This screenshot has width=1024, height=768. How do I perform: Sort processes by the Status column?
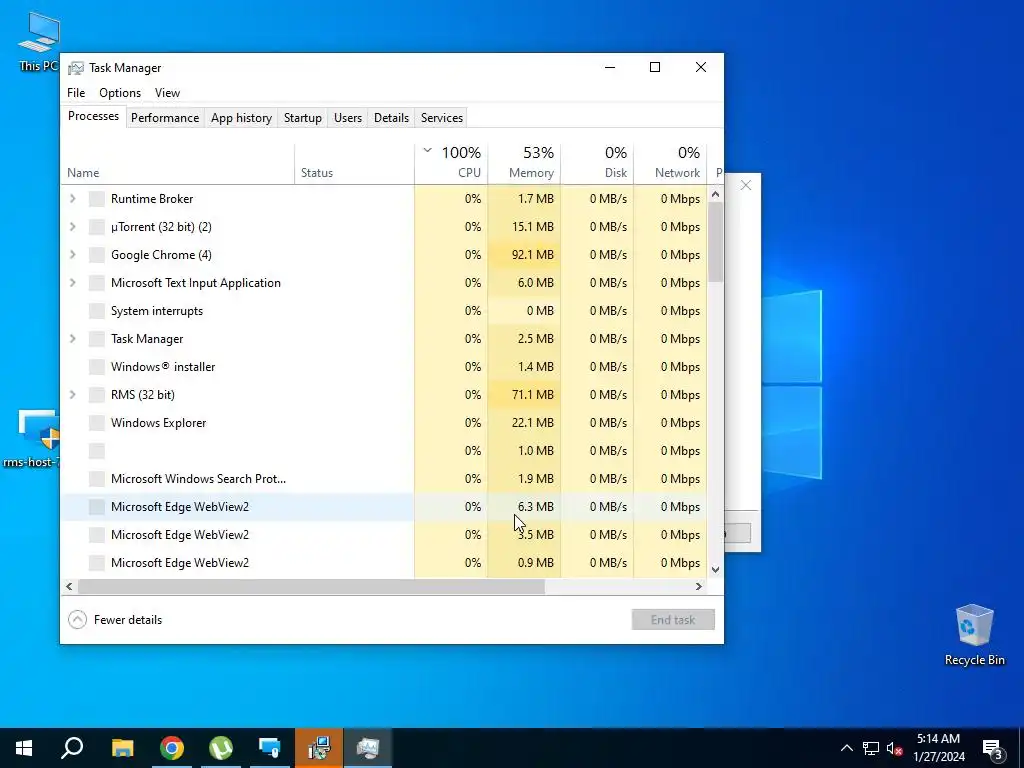(355, 163)
